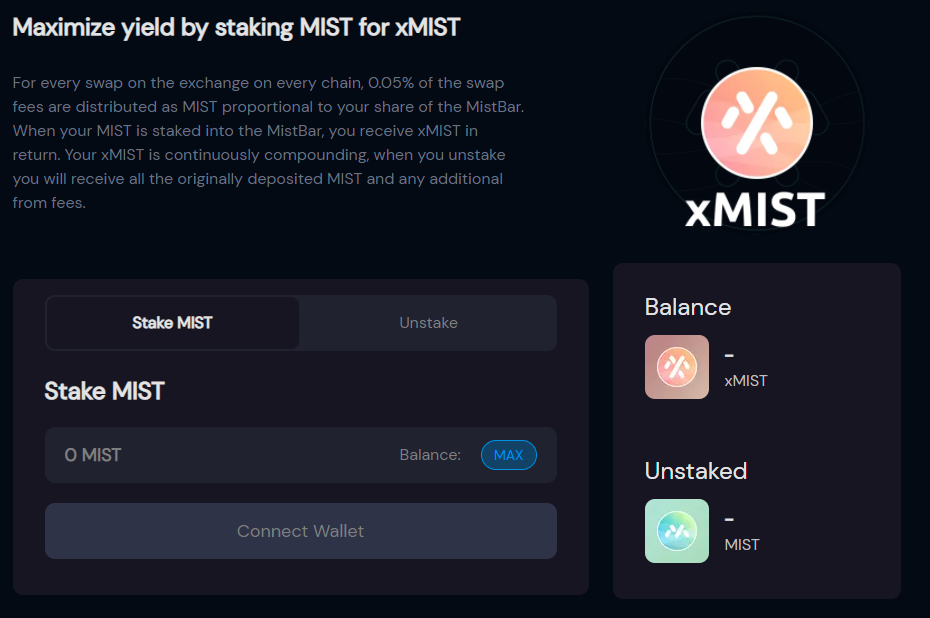The height and width of the screenshot is (618, 930).
Task: Click the 'from fees.' line ending the description
Action: point(49,203)
